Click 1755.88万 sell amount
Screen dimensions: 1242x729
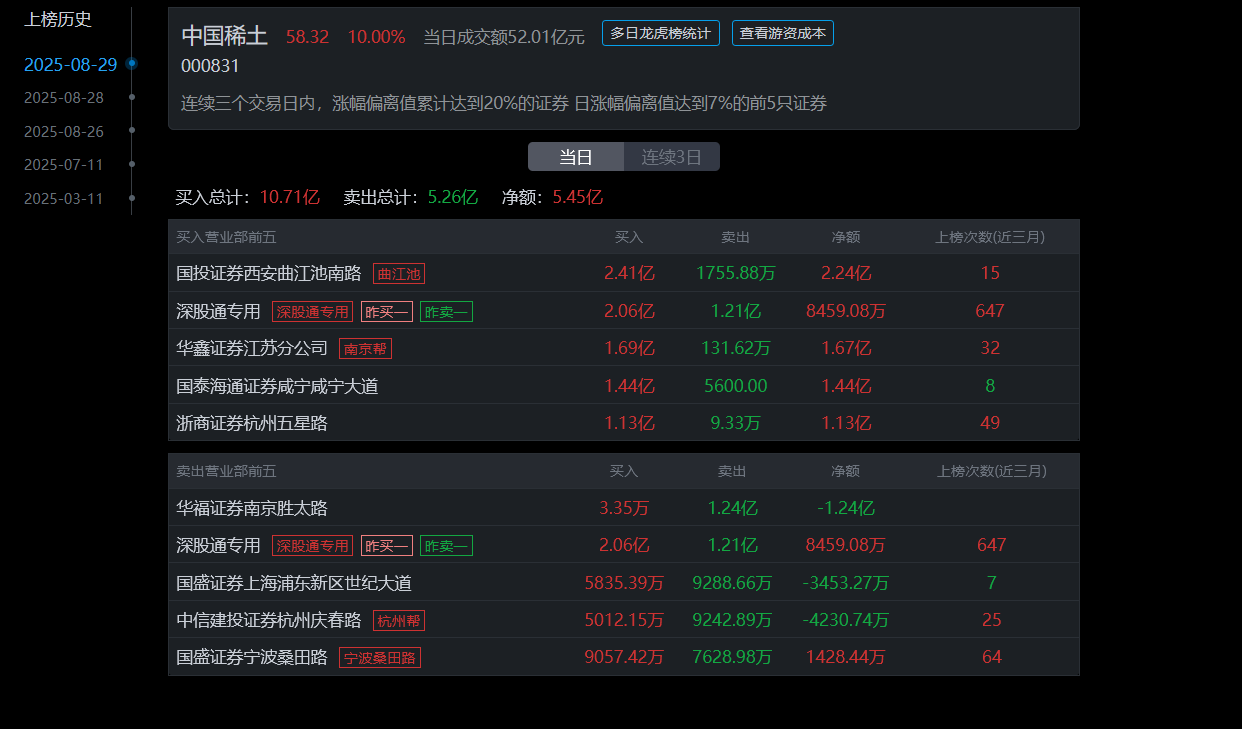[736, 273]
